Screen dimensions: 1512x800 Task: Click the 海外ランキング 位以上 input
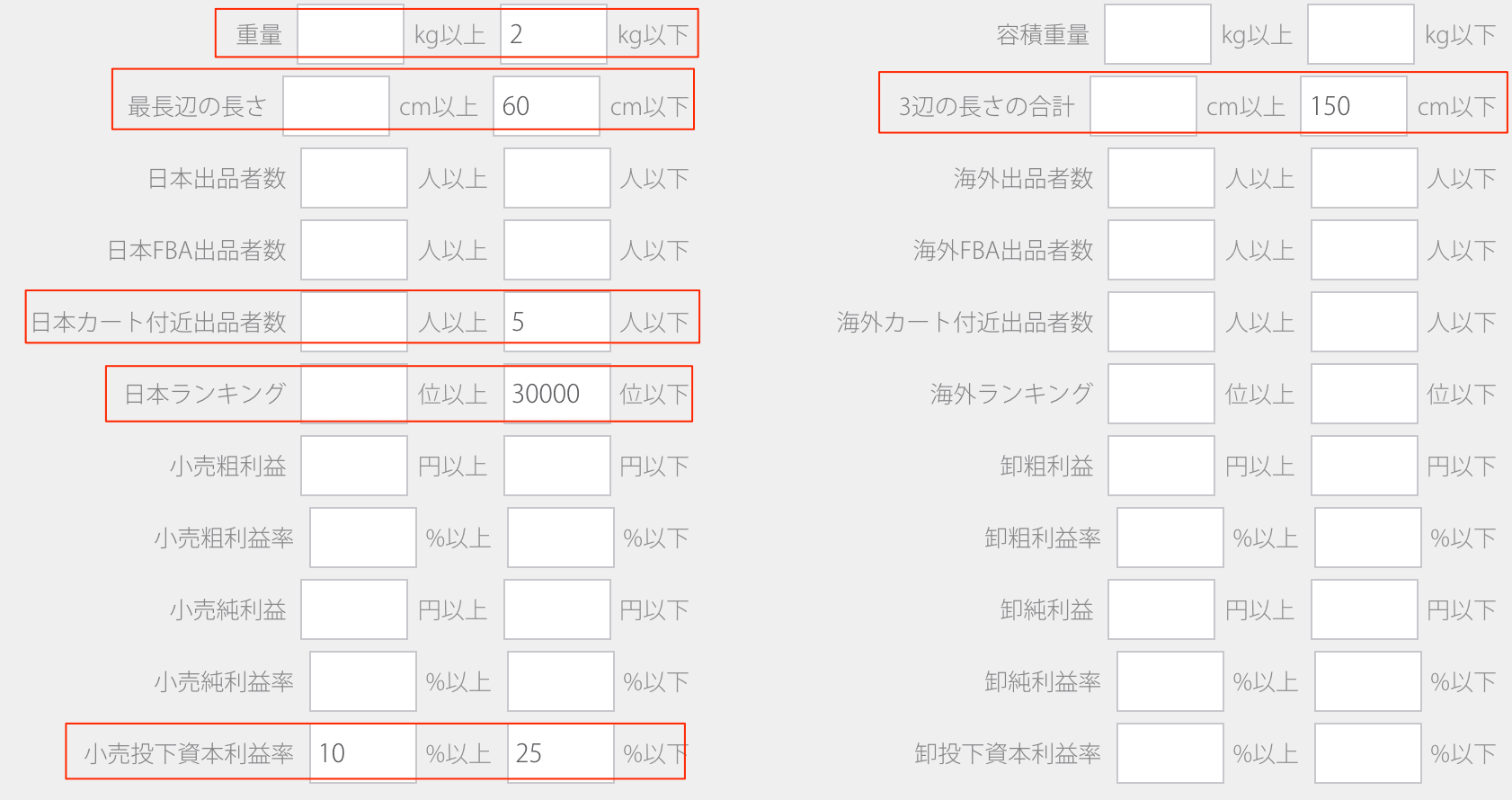point(1161,394)
